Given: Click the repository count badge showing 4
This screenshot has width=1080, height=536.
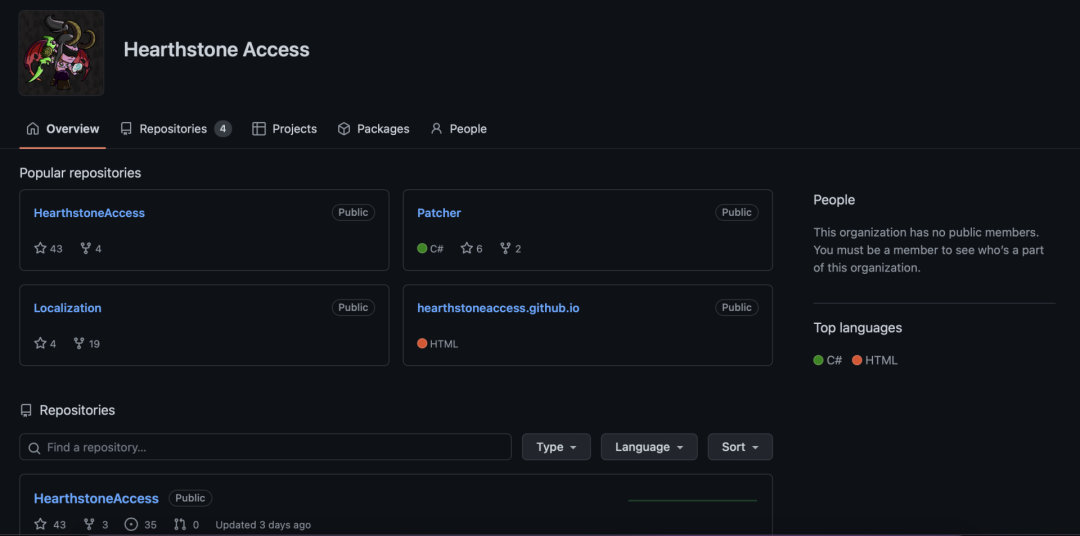Looking at the screenshot, I should click(x=222, y=129).
